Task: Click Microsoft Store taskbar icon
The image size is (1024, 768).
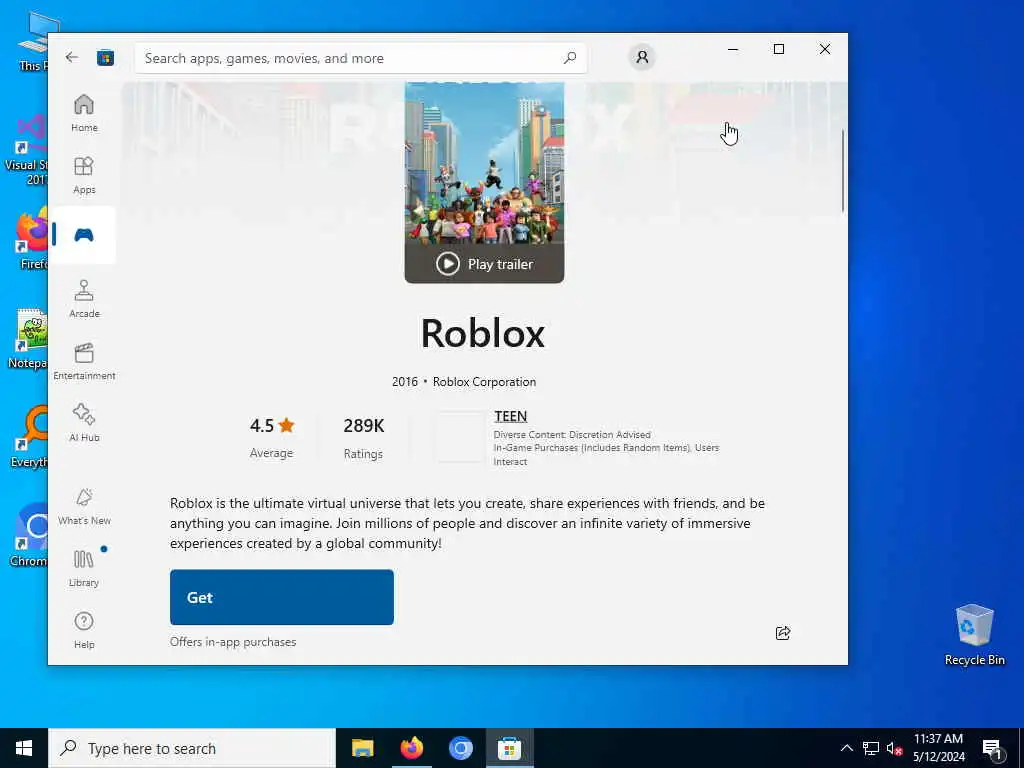Action: coord(509,748)
